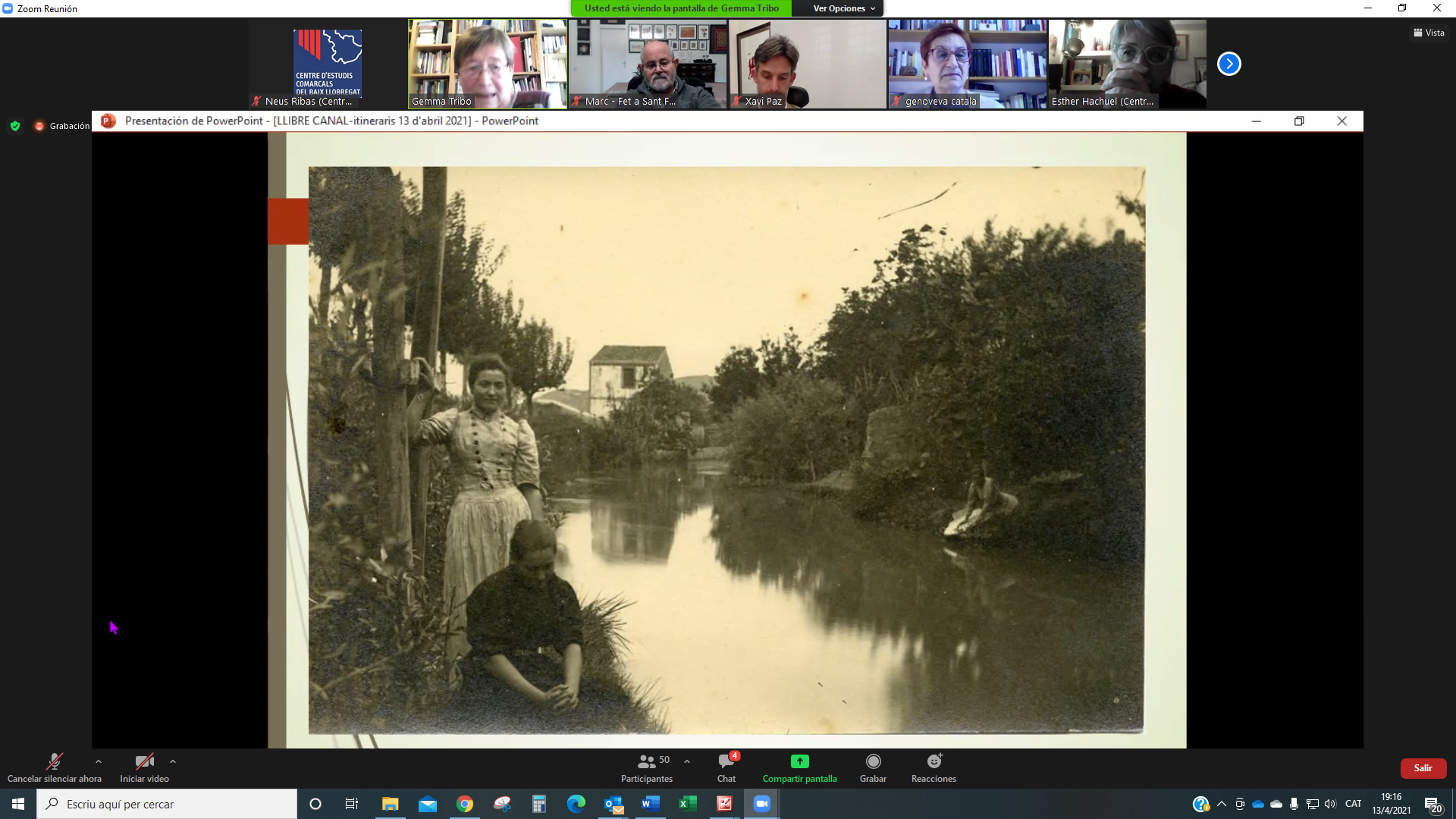Show next participants with blue arrow
Viewport: 1456px width, 819px height.
point(1228,64)
